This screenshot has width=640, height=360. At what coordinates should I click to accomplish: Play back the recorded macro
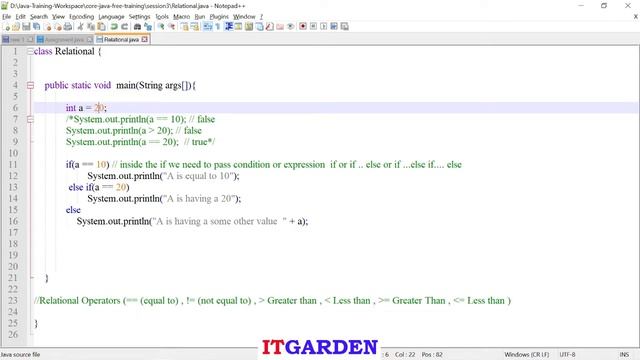324,27
